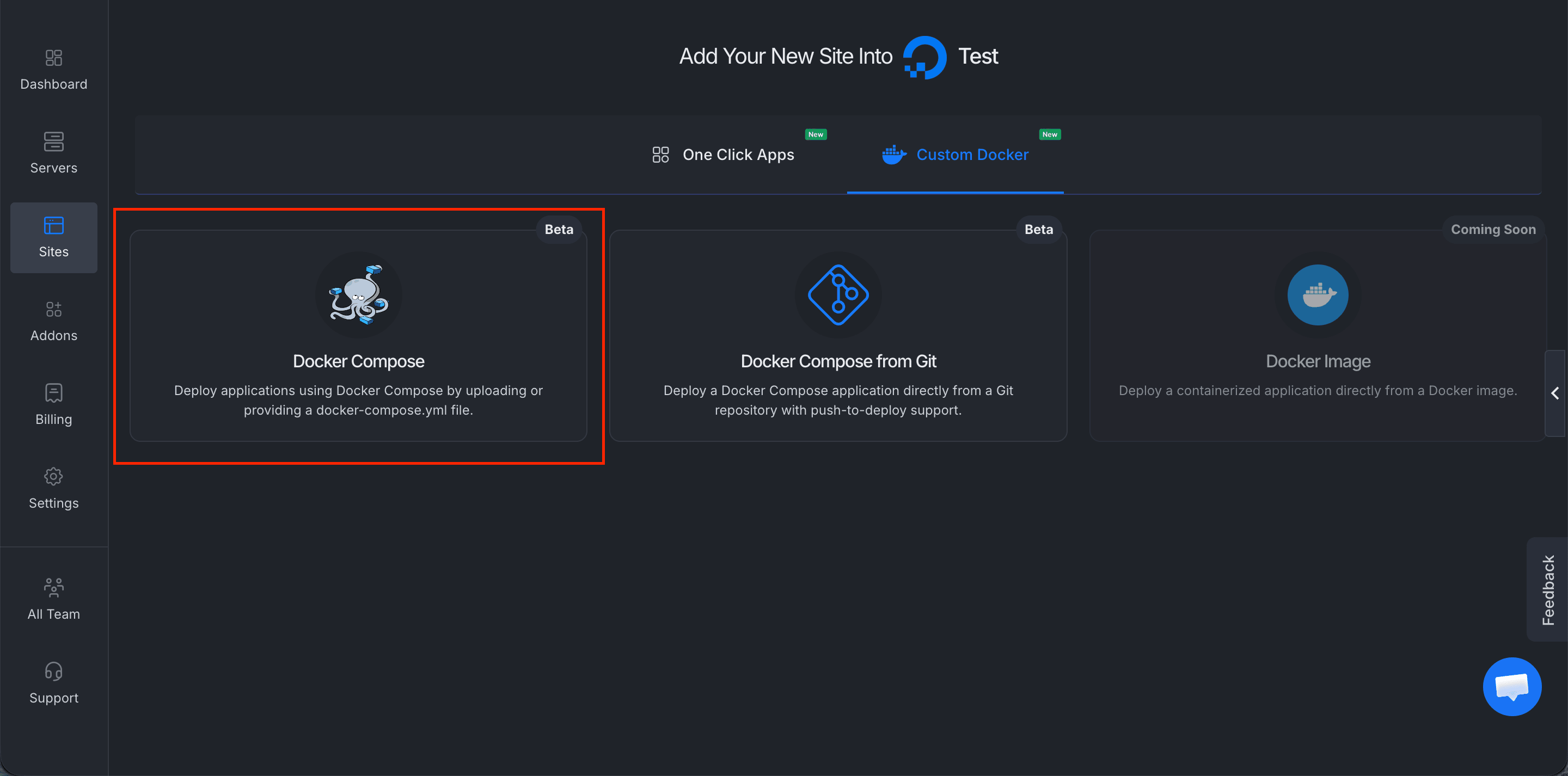Select the Docker Image card title
Screen dimensions: 1568x776
pyautogui.click(x=1318, y=361)
